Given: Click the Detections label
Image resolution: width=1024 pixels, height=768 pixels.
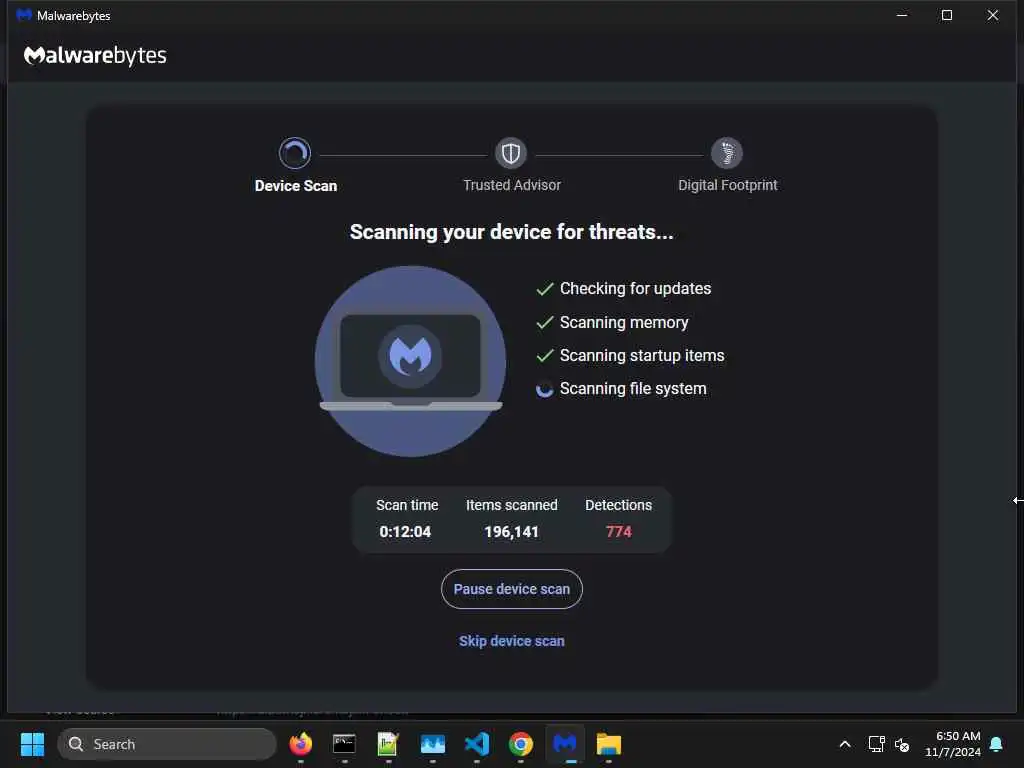Looking at the screenshot, I should 618,505.
